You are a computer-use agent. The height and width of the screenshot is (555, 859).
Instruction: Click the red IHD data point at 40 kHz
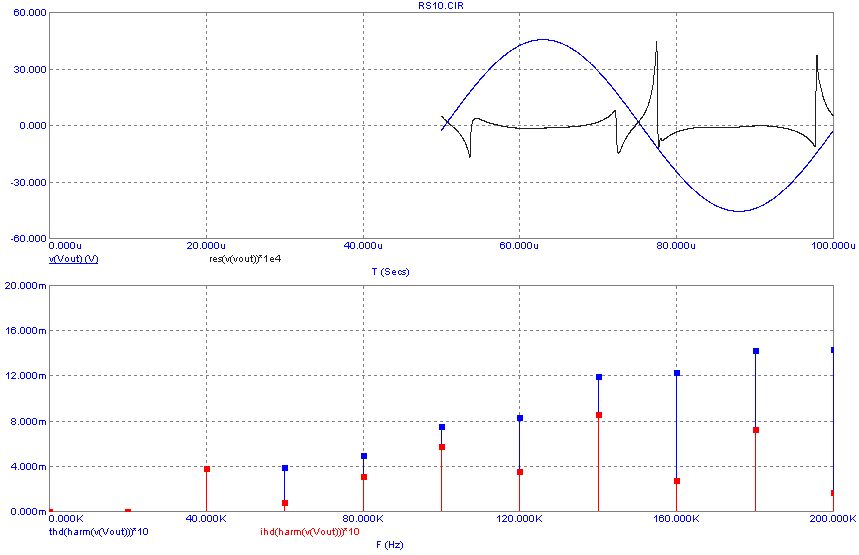coord(207,469)
